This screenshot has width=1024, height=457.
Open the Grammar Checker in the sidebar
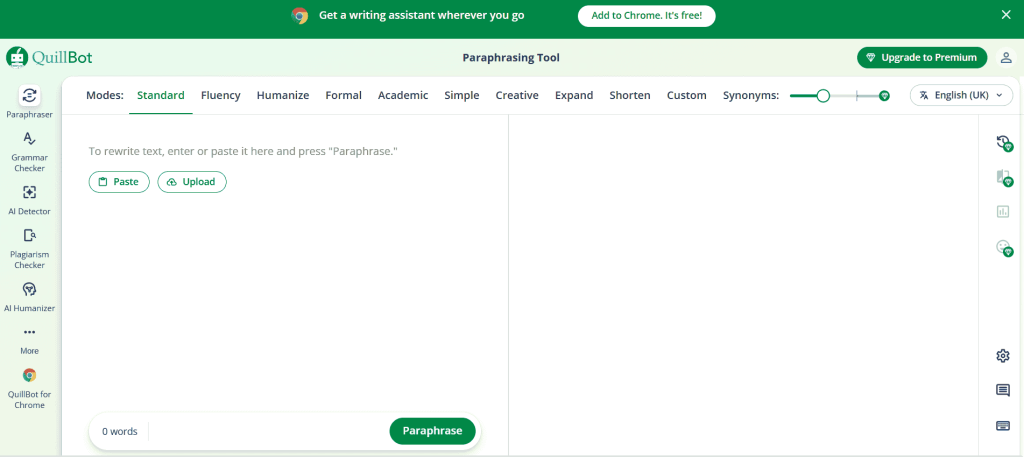coord(29,151)
